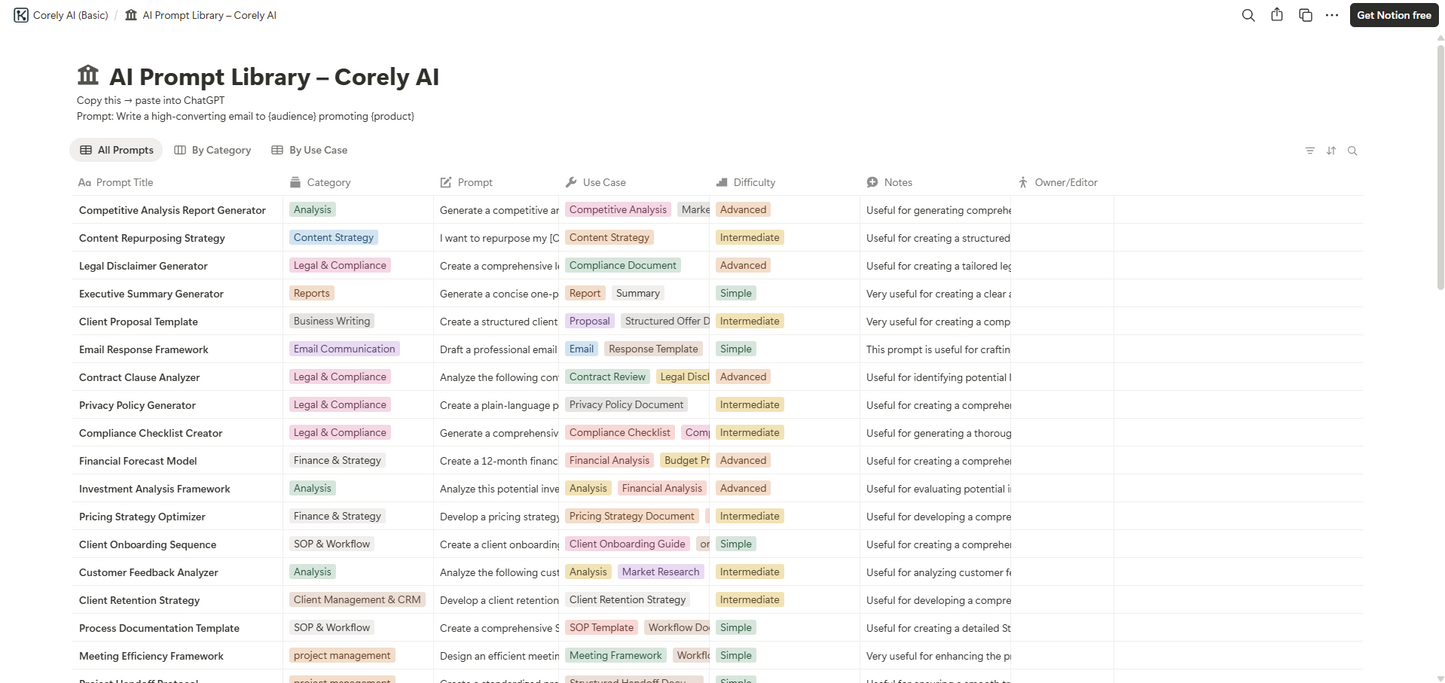Click the Client Onboarding Guide tag
This screenshot has width=1445, height=683.
click(627, 544)
